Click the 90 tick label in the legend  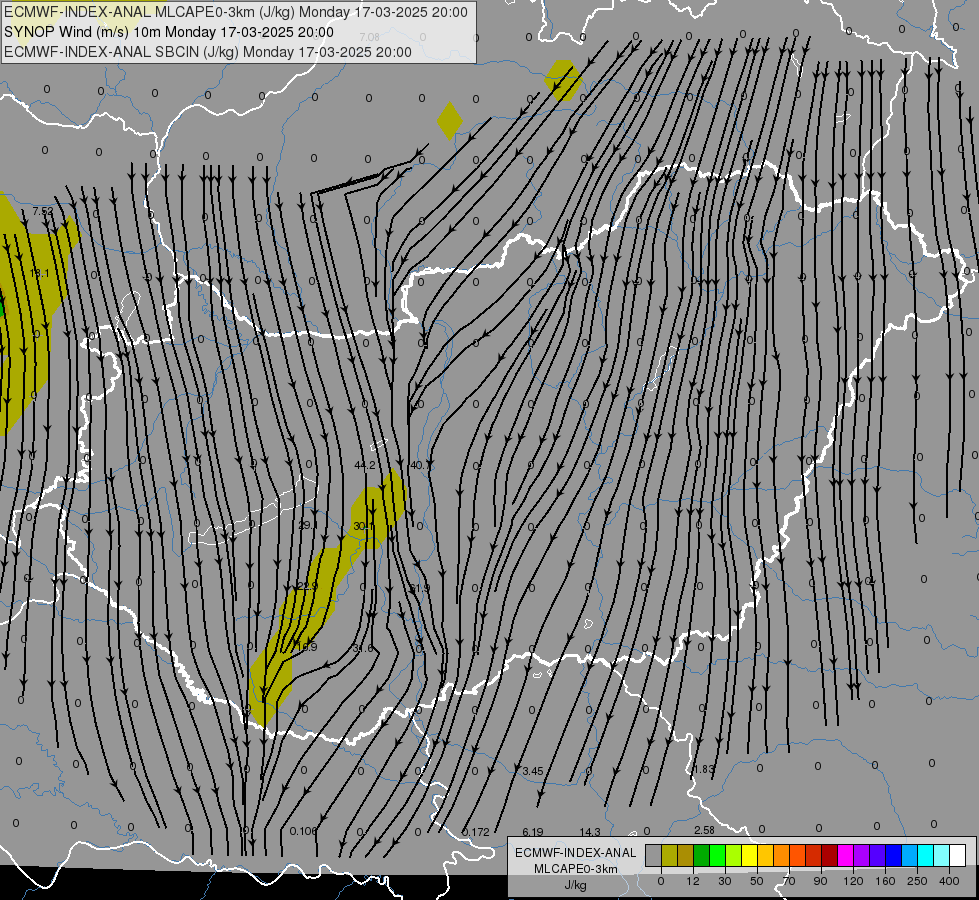(x=820, y=881)
